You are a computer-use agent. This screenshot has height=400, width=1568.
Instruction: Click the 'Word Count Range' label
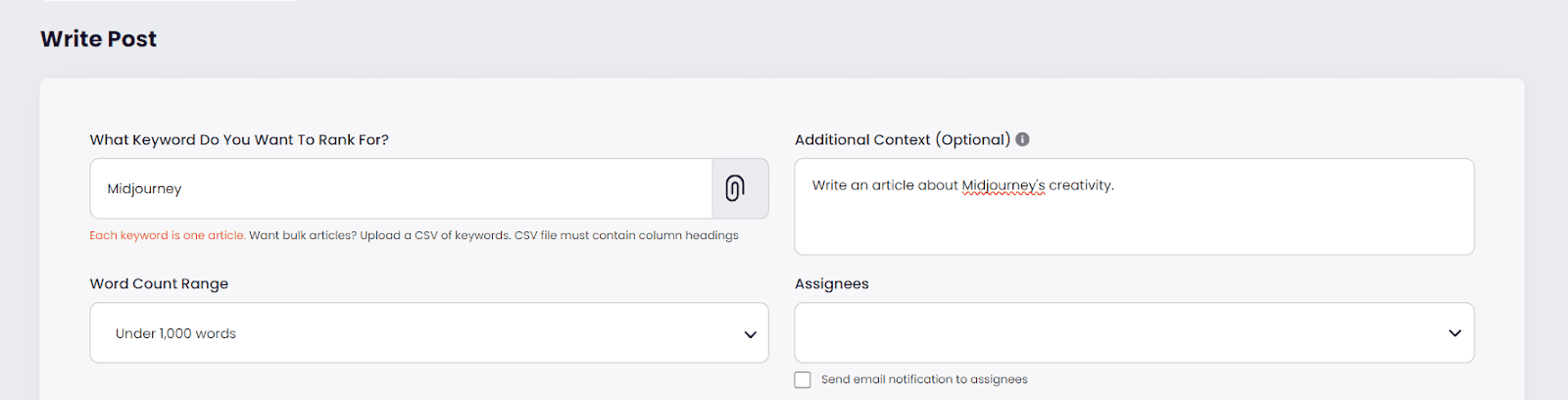[x=159, y=284]
